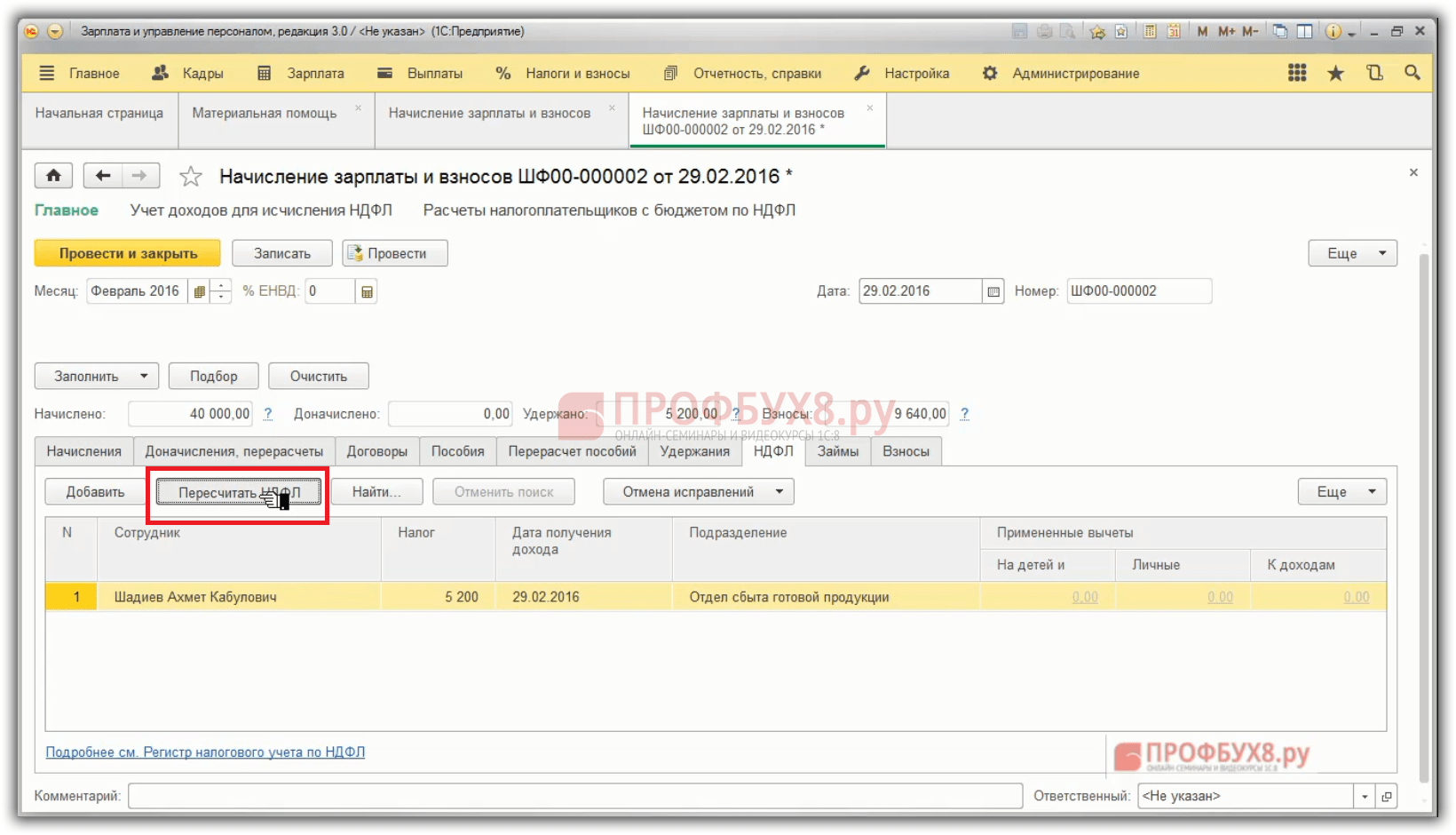The width and height of the screenshot is (1456, 835).
Task: Click the printer icon in title bar
Action: click(x=1044, y=31)
